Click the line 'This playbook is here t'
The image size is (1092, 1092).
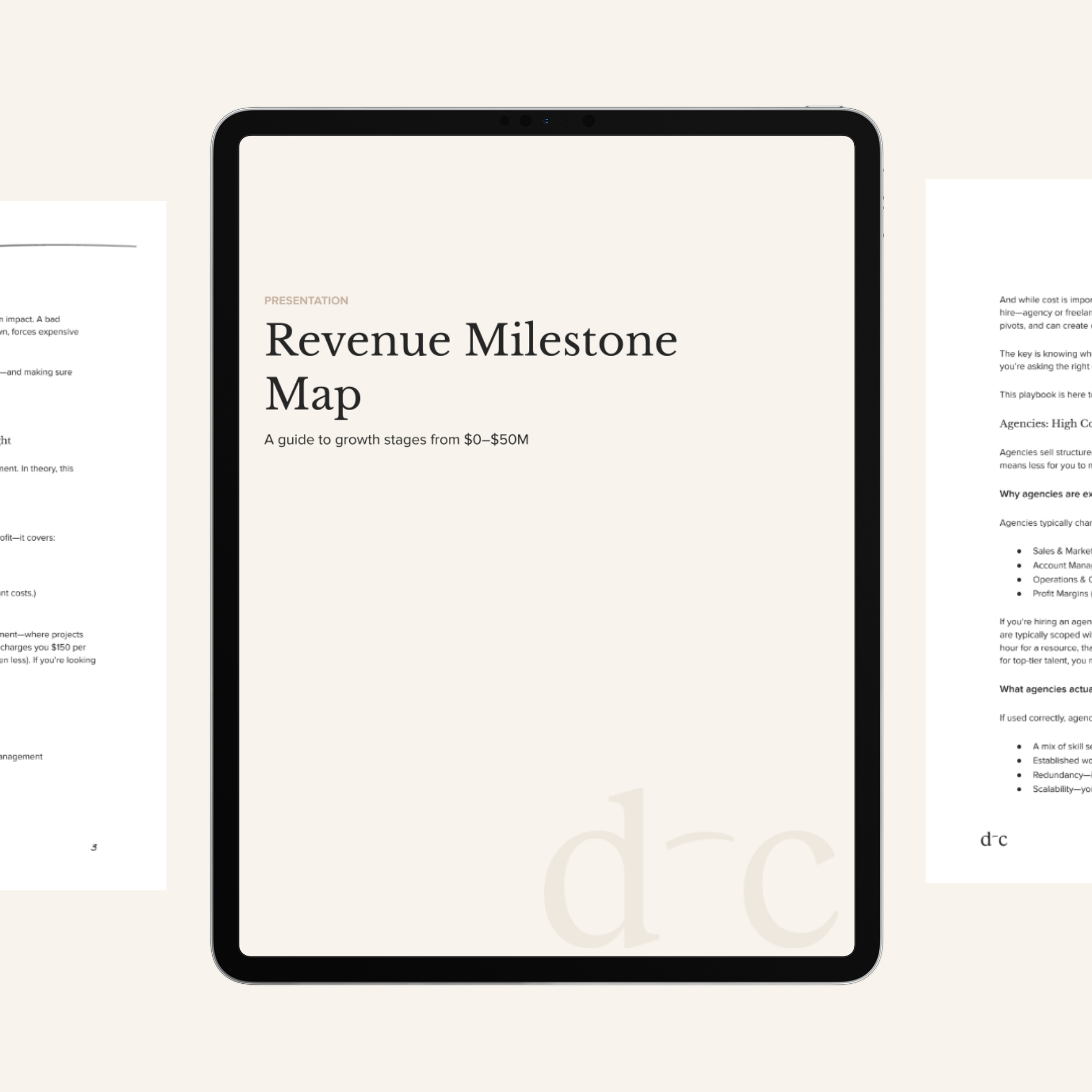click(1045, 395)
